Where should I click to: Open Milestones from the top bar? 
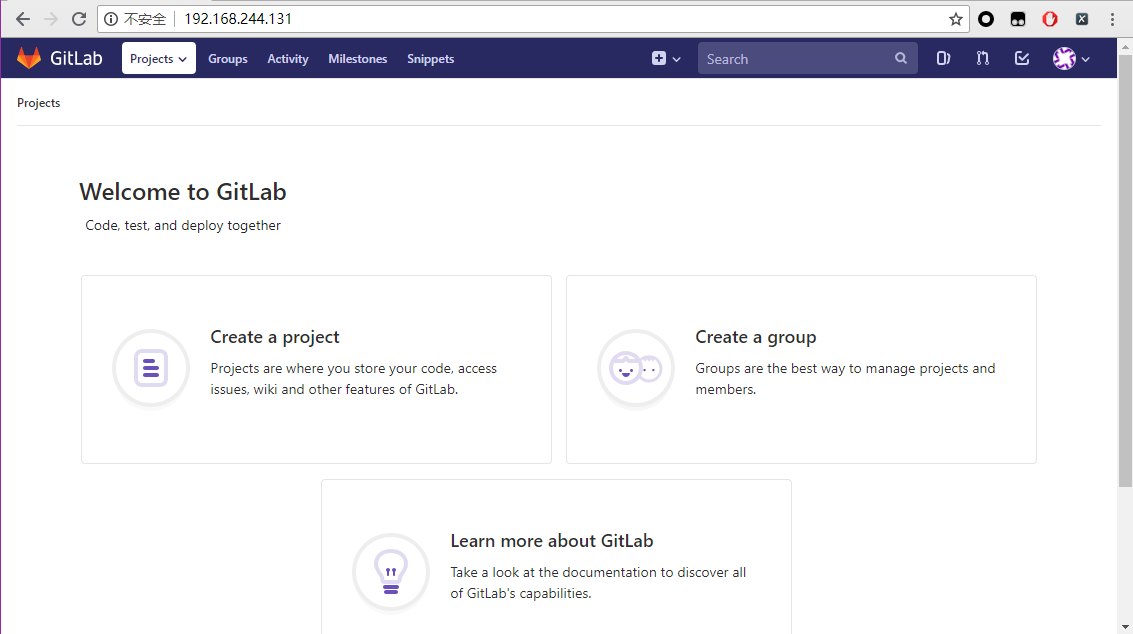click(358, 59)
